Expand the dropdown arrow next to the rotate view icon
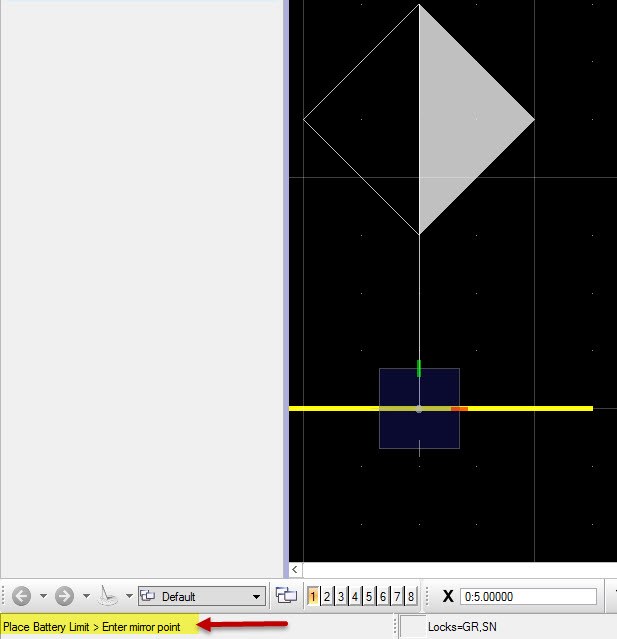The height and width of the screenshot is (639, 617). [129, 596]
